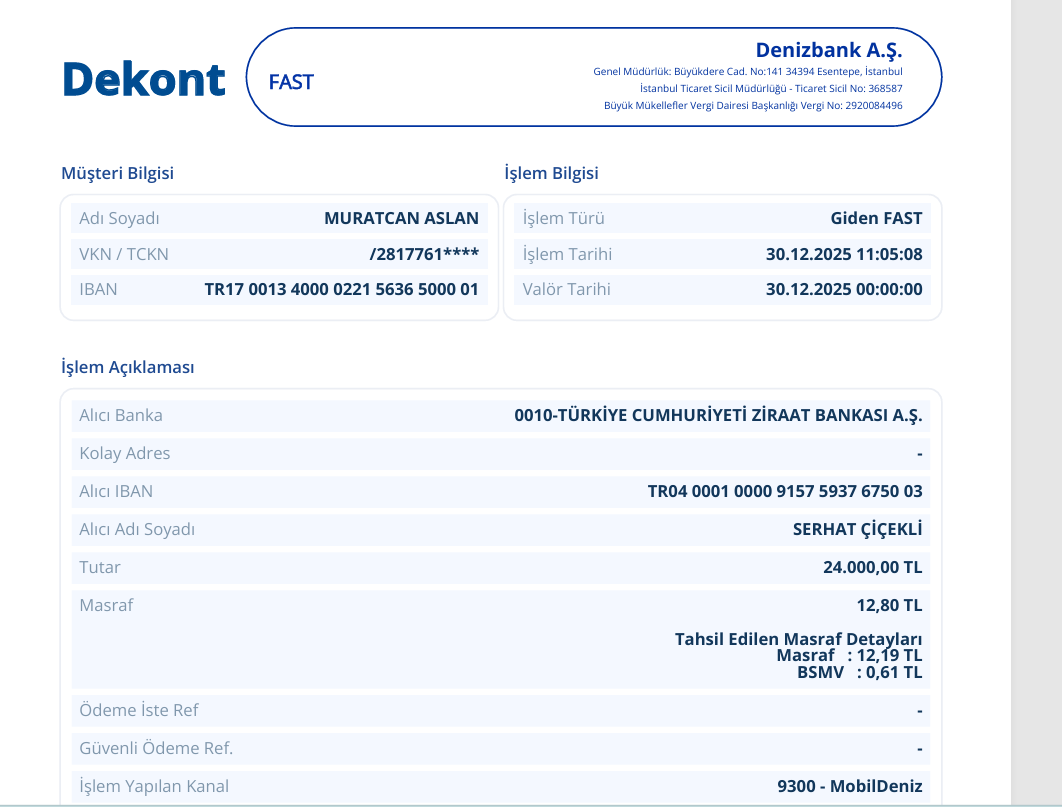Click the İşlem Açıklaması section heading
1062x807 pixels.
tap(128, 367)
